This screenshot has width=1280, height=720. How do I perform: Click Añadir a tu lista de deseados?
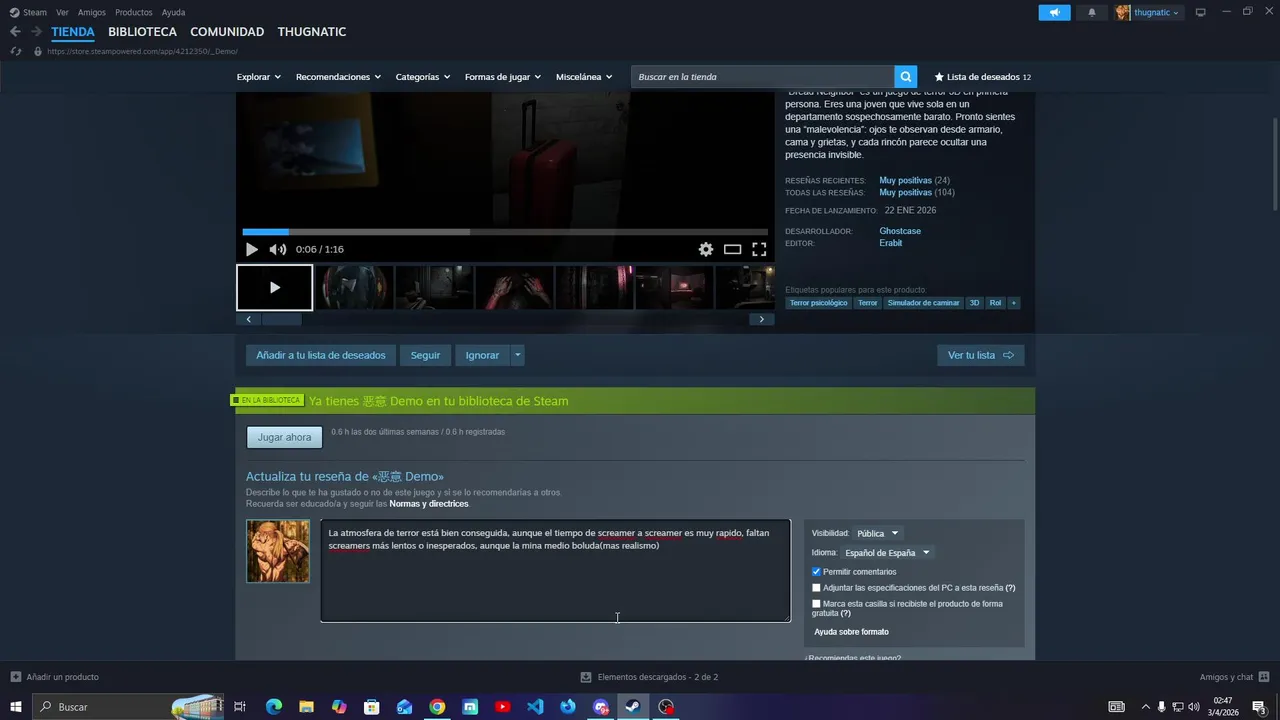click(x=321, y=355)
